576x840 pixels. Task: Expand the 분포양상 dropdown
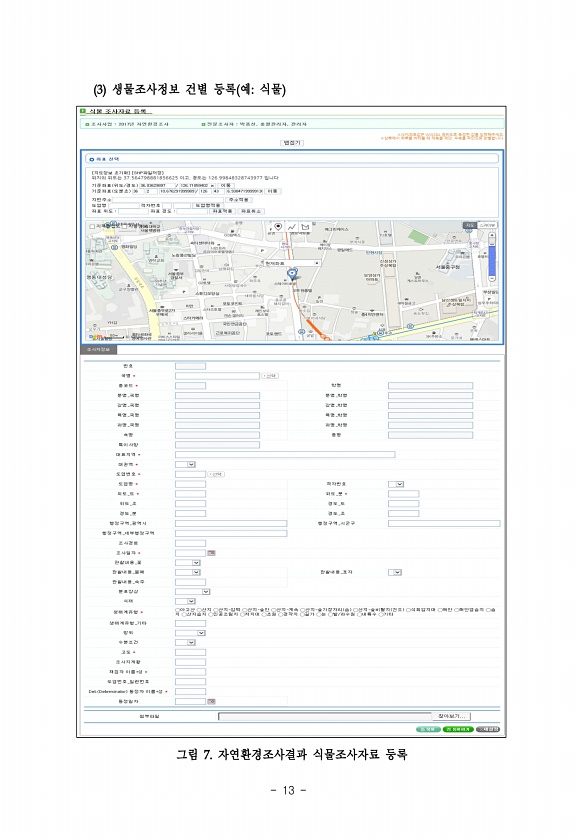click(x=192, y=591)
